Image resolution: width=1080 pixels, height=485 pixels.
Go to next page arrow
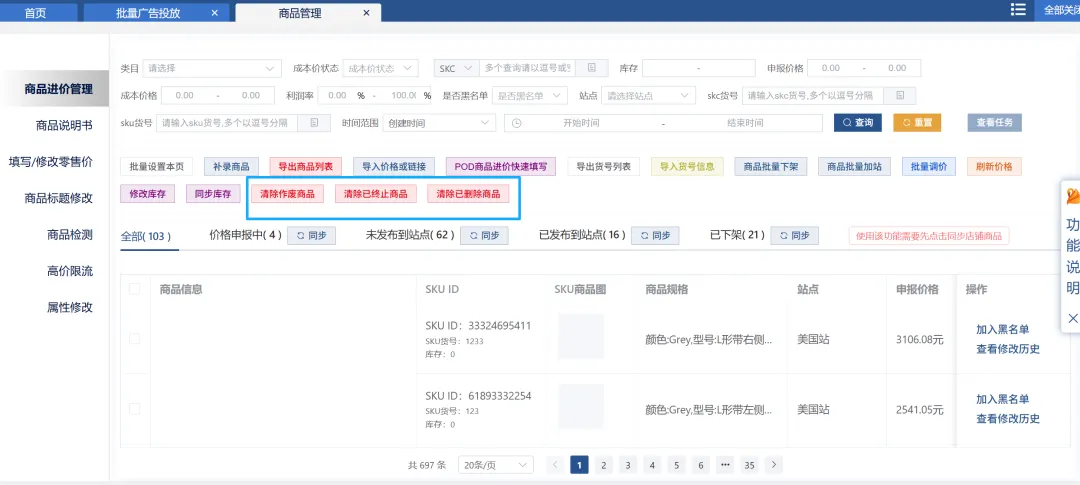pos(774,465)
